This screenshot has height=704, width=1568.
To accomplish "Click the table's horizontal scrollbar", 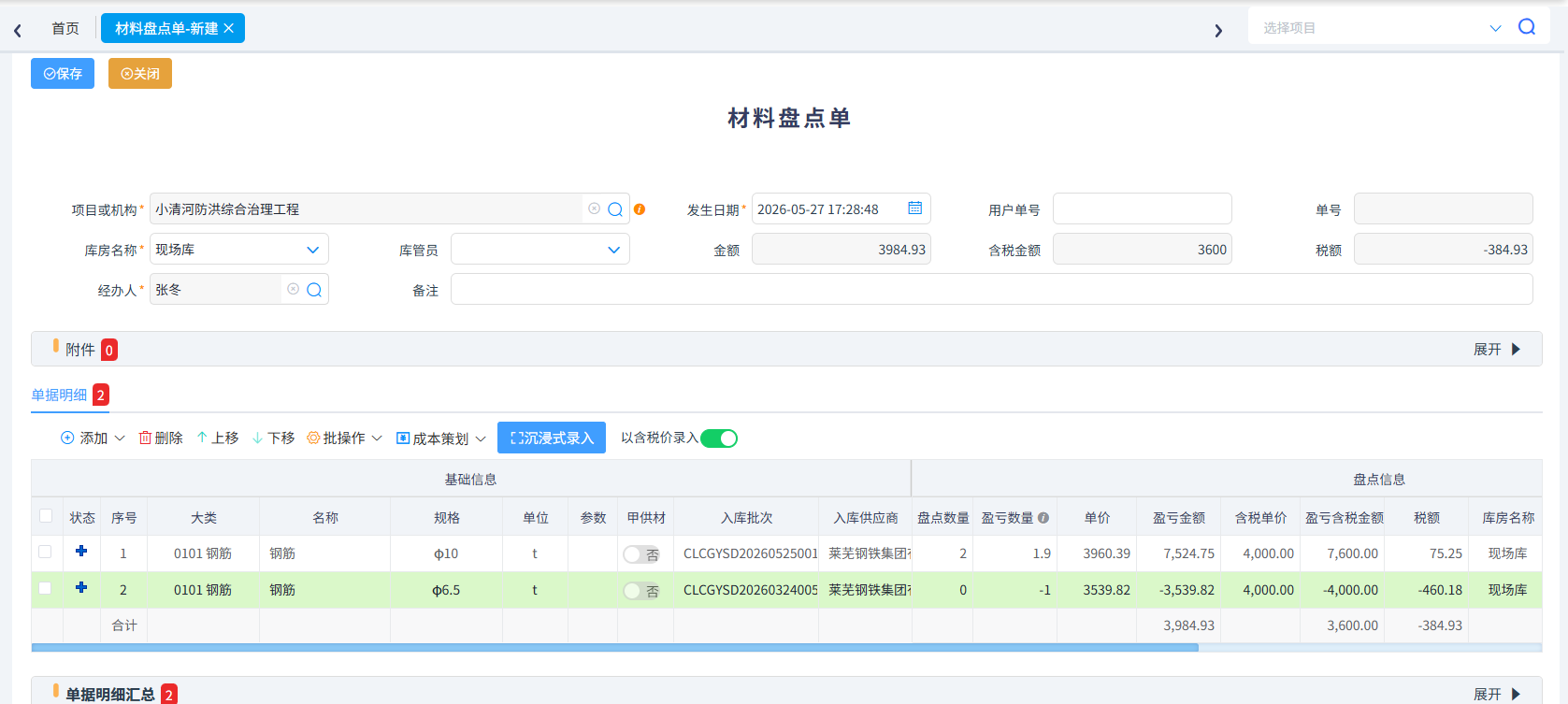I will [614, 647].
